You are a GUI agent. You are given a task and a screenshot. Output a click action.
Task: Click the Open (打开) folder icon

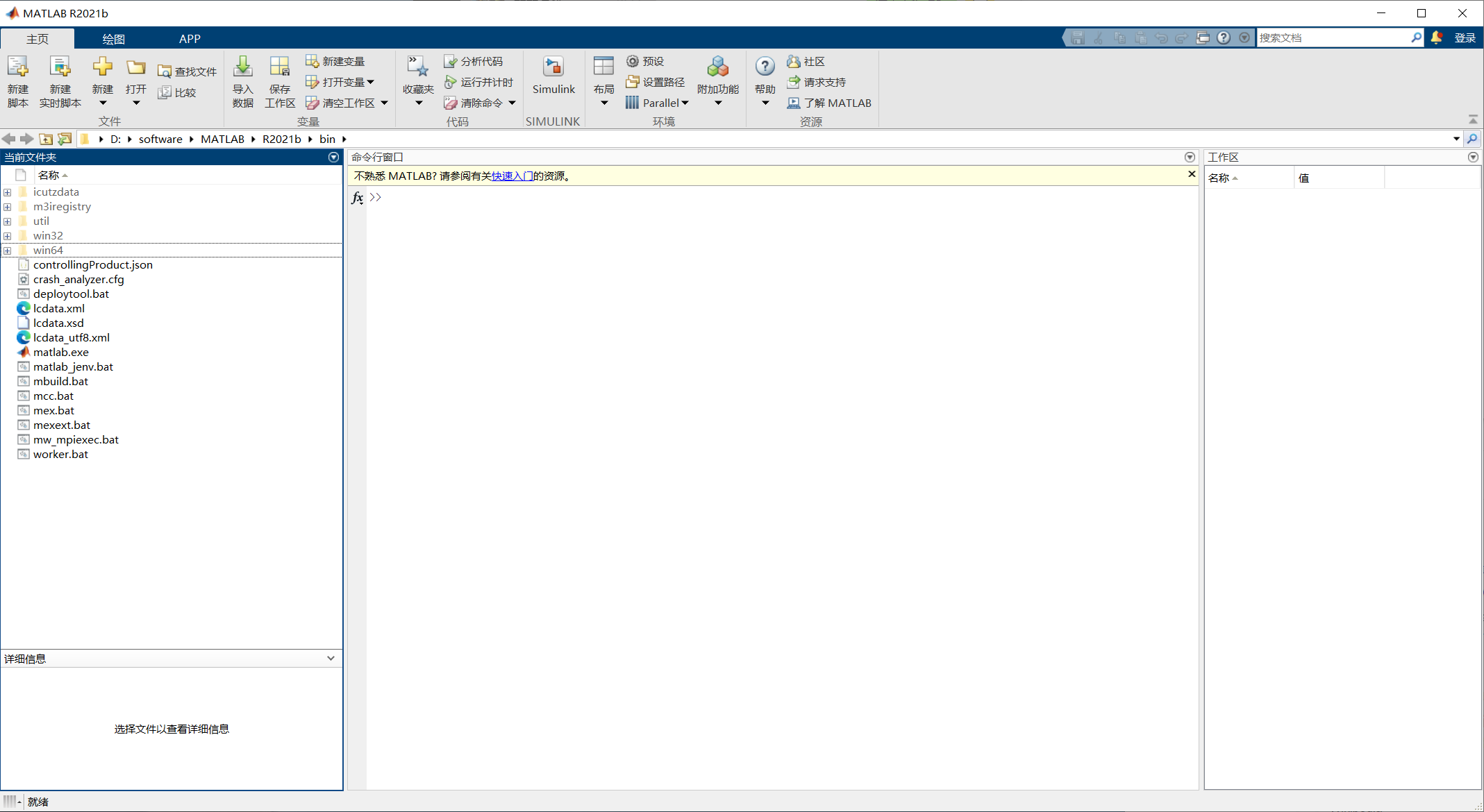point(136,67)
